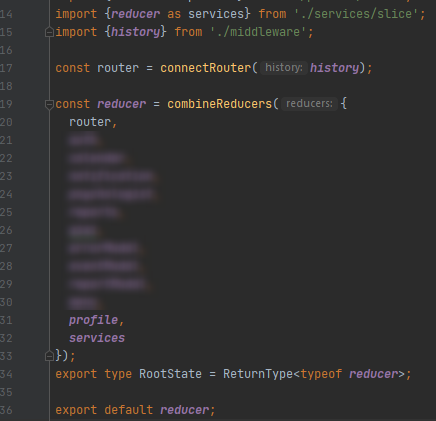Click the 'history:' parameter hint
Image resolution: width=436 pixels, height=421 pixels.
click(x=284, y=68)
